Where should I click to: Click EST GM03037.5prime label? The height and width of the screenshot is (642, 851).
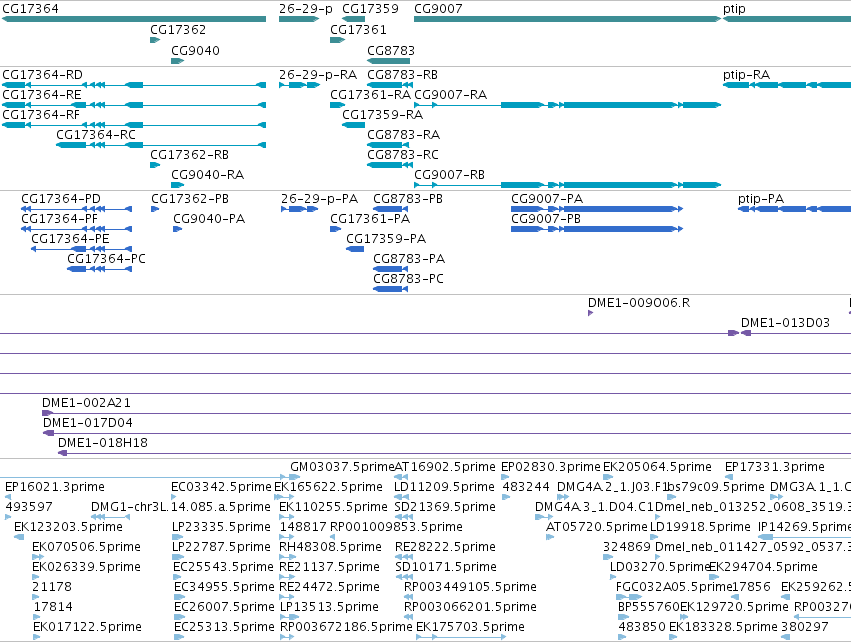point(342,467)
